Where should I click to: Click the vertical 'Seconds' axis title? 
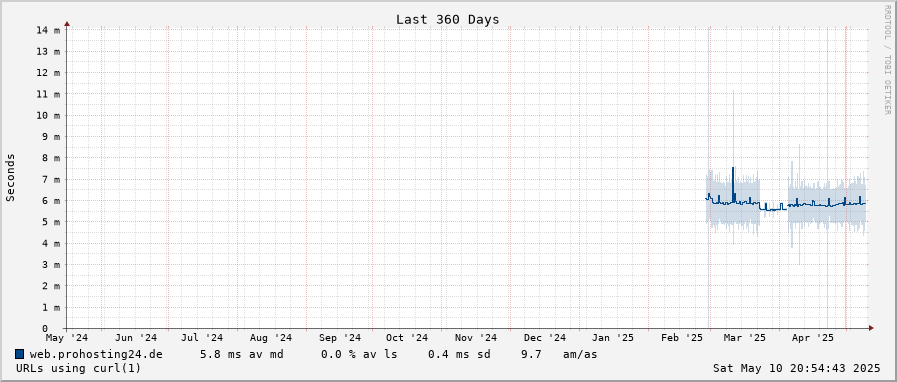10,177
